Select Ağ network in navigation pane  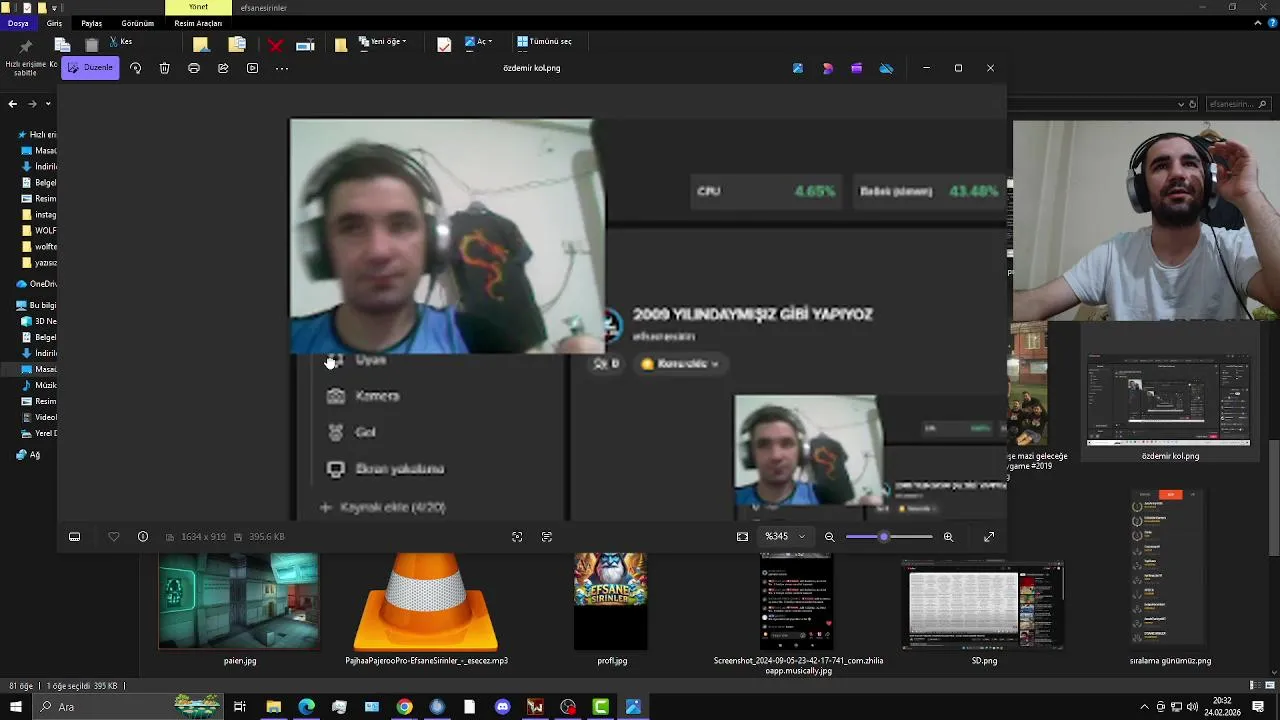(x=28, y=454)
